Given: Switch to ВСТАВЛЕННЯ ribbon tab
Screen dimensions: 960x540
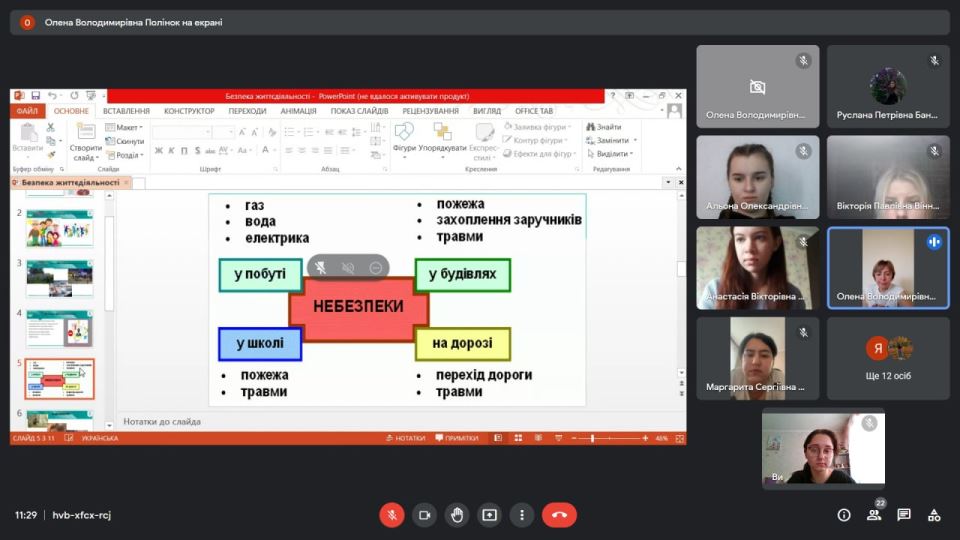Looking at the screenshot, I should tap(126, 111).
